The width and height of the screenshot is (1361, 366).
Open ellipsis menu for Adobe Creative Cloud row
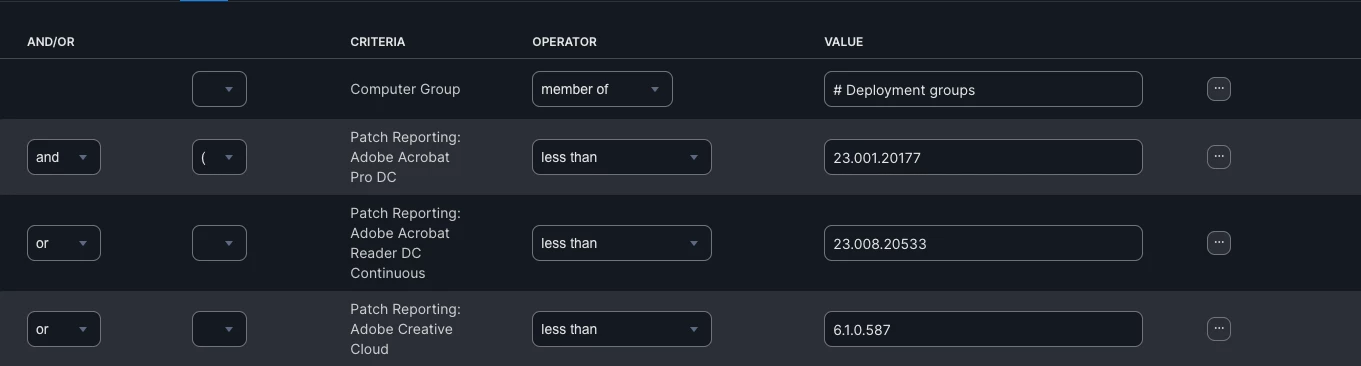(x=1218, y=329)
